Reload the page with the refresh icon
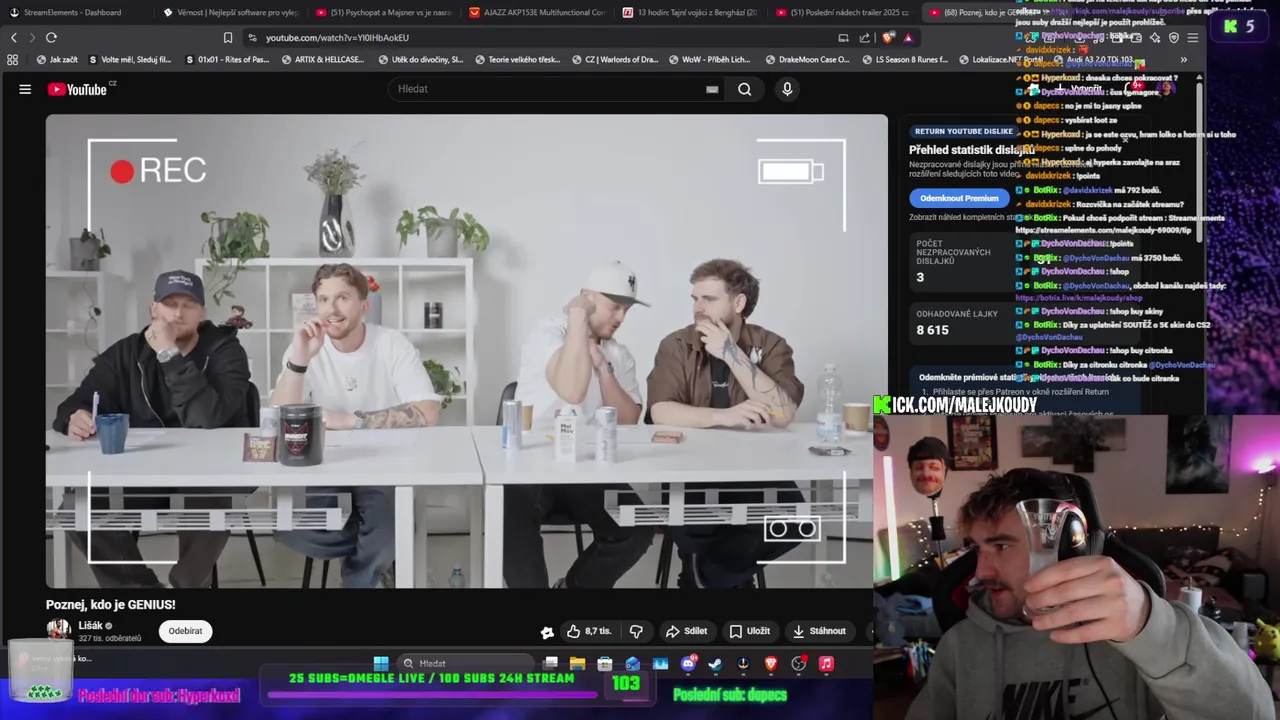The height and width of the screenshot is (720, 1280). (x=51, y=38)
